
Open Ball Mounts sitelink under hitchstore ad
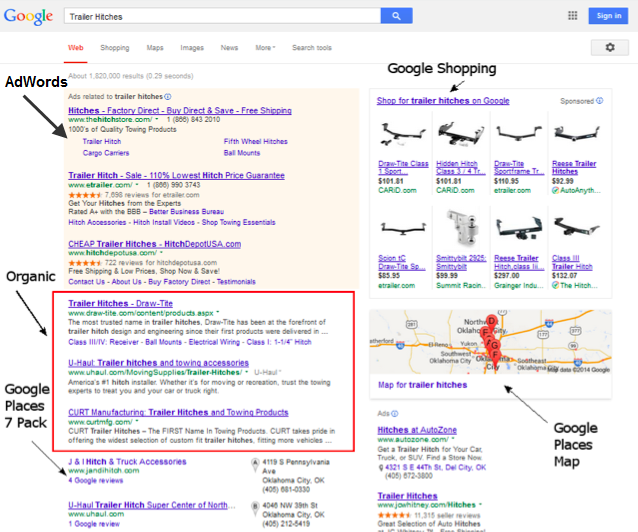pyautogui.click(x=242, y=153)
